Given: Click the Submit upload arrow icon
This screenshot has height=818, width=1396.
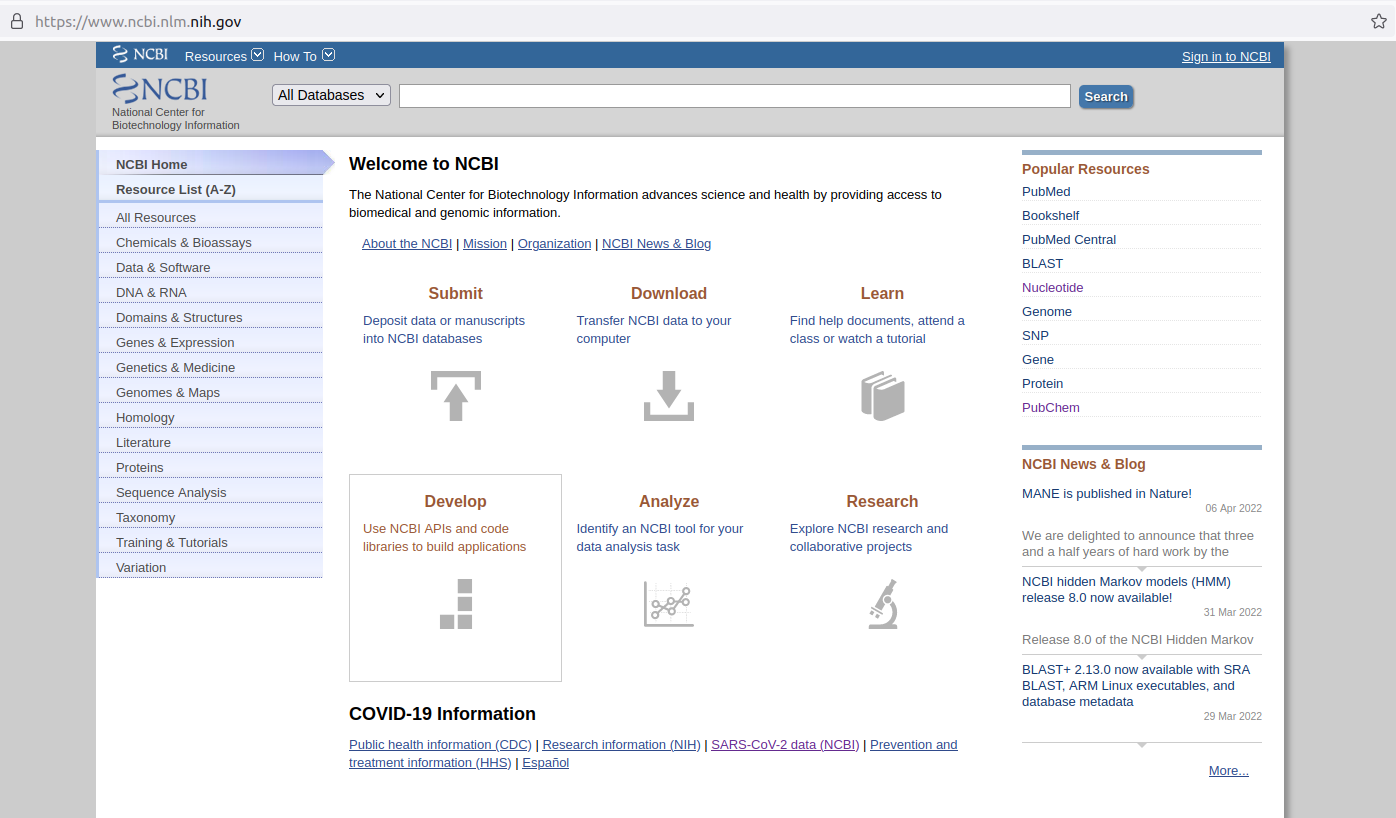Looking at the screenshot, I should coord(455,395).
